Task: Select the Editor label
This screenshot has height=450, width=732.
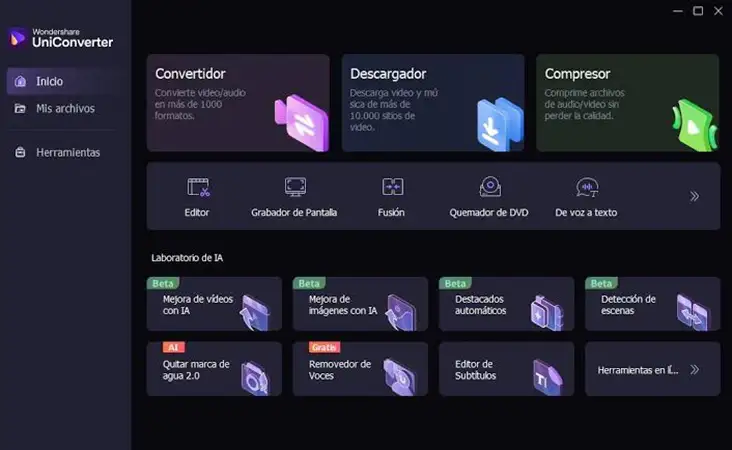Action: click(197, 212)
